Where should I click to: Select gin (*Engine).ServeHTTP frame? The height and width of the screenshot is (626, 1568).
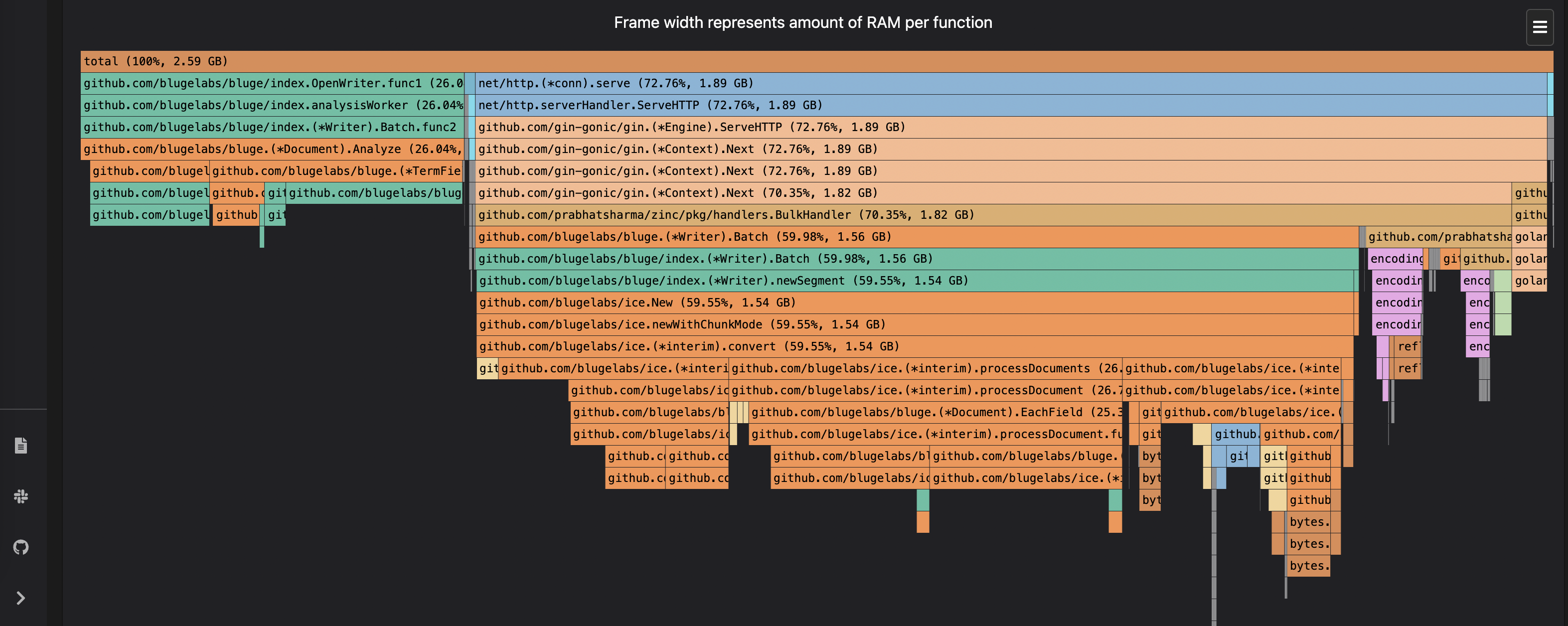tap(1010, 127)
